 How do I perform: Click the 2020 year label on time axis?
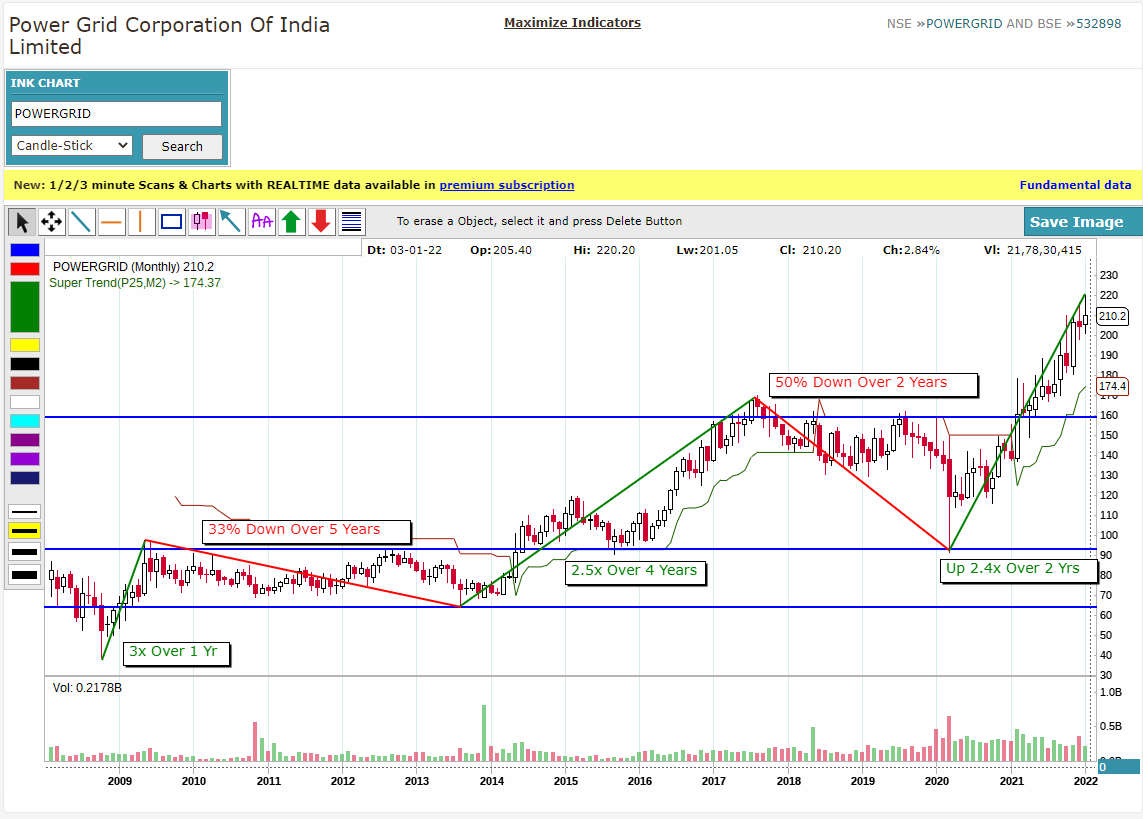pos(937,781)
